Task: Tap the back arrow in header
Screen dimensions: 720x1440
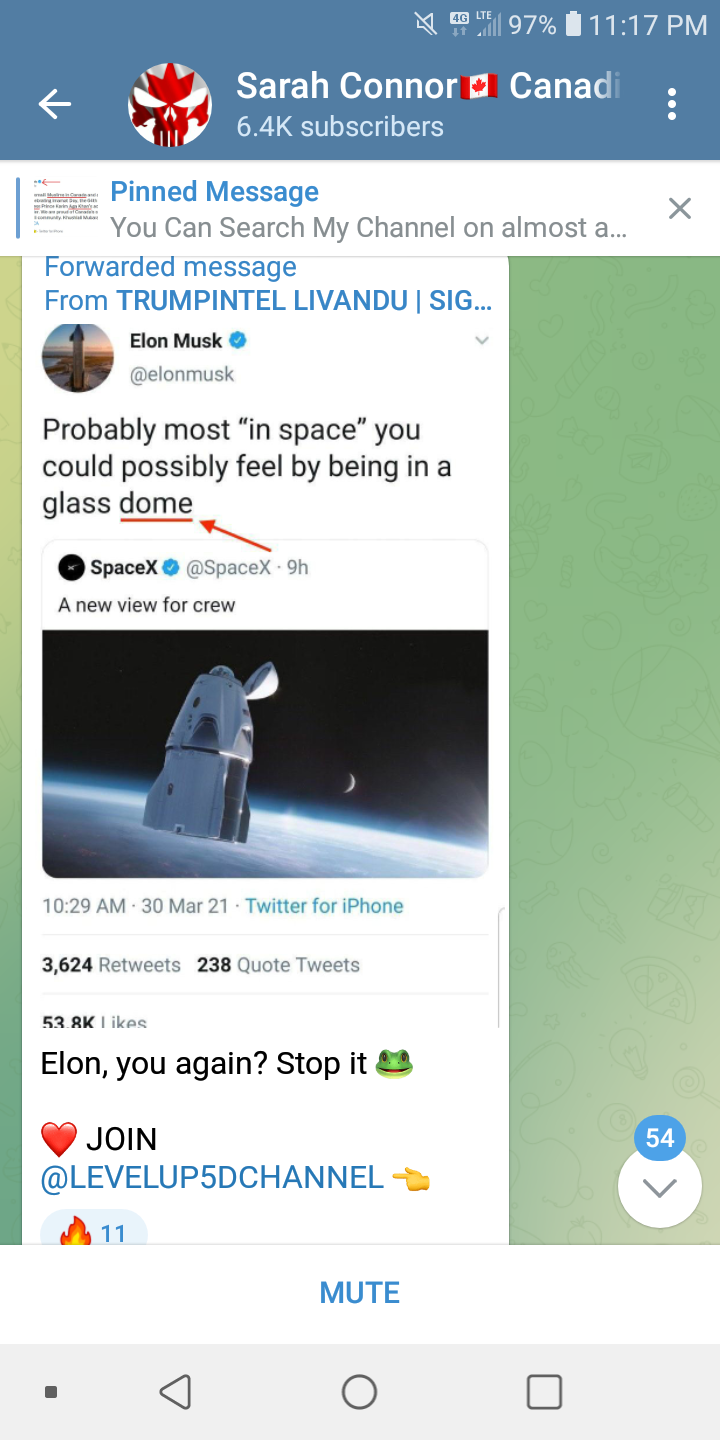Action: (x=55, y=104)
